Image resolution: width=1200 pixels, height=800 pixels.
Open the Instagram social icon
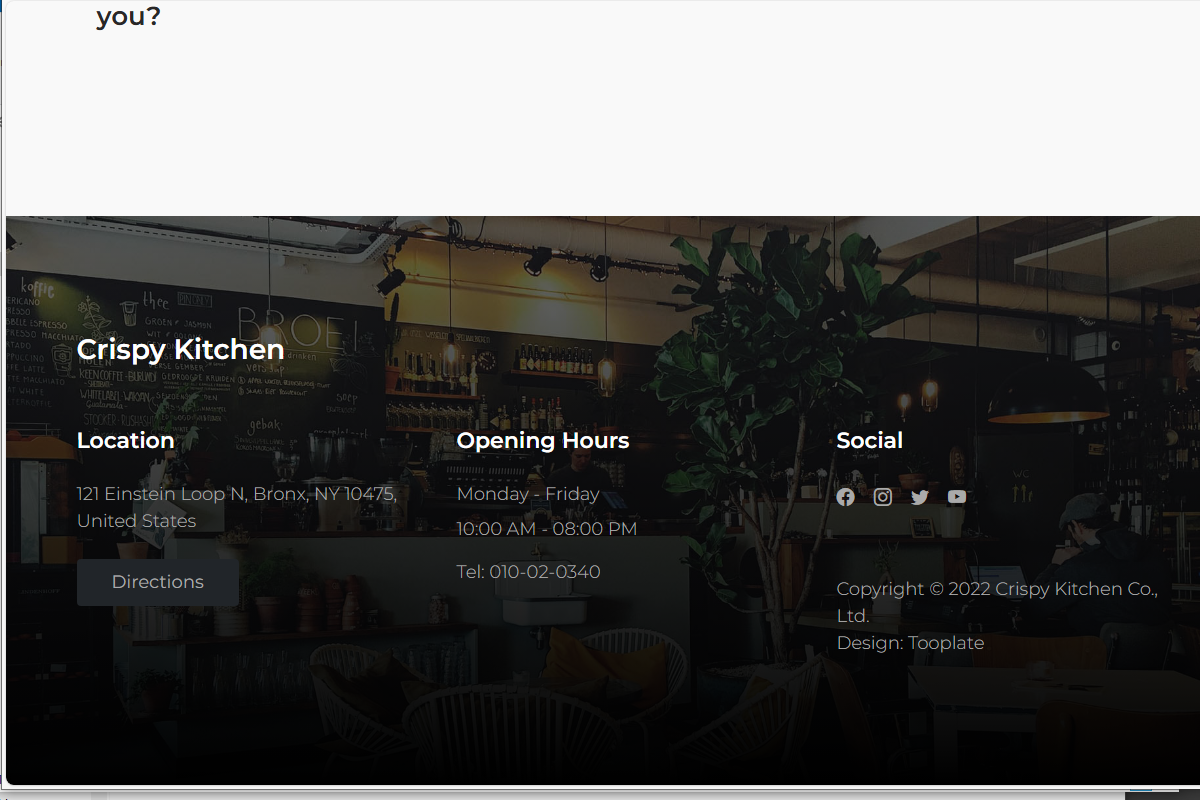click(883, 497)
